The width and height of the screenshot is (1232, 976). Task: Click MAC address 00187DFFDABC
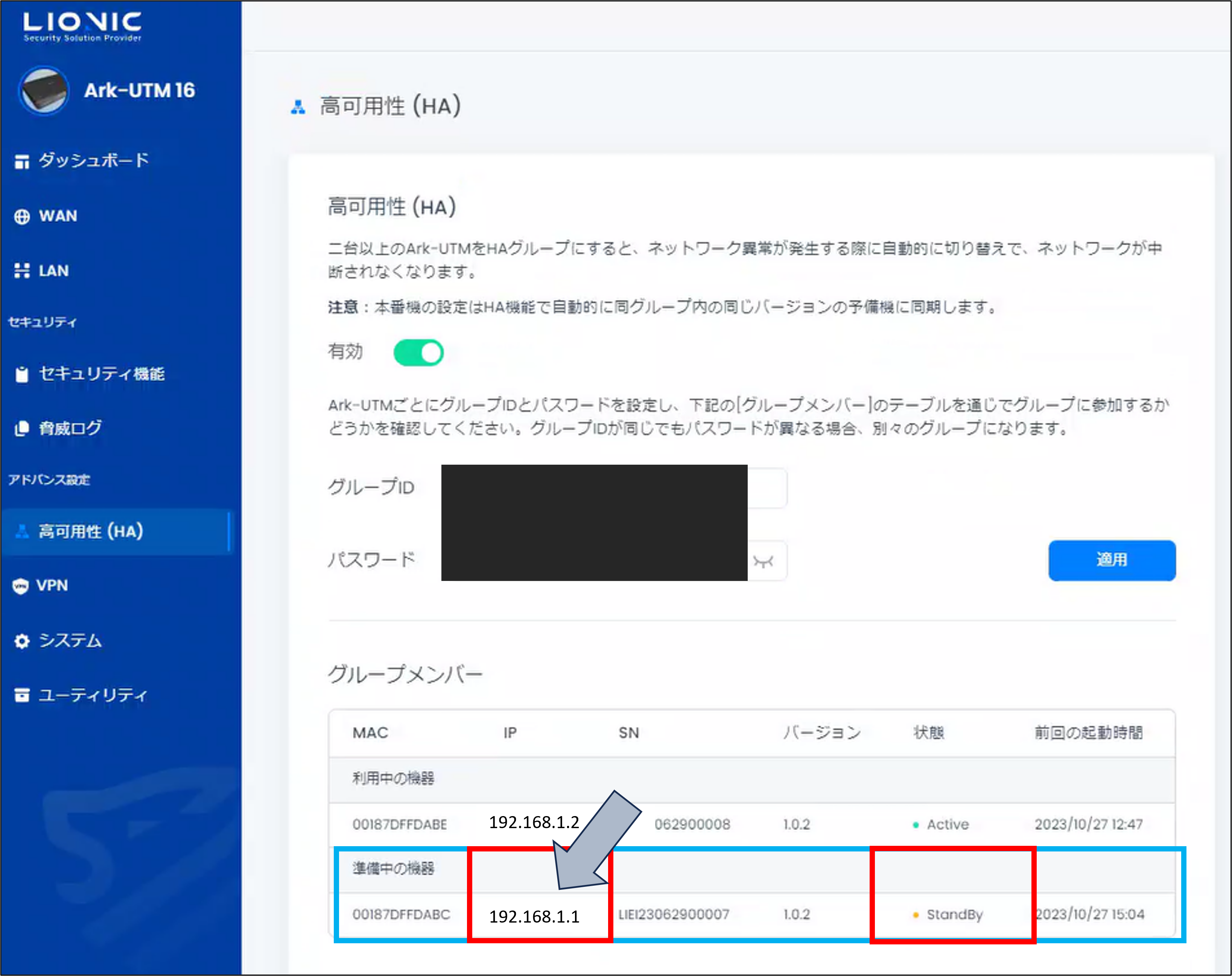tap(401, 915)
